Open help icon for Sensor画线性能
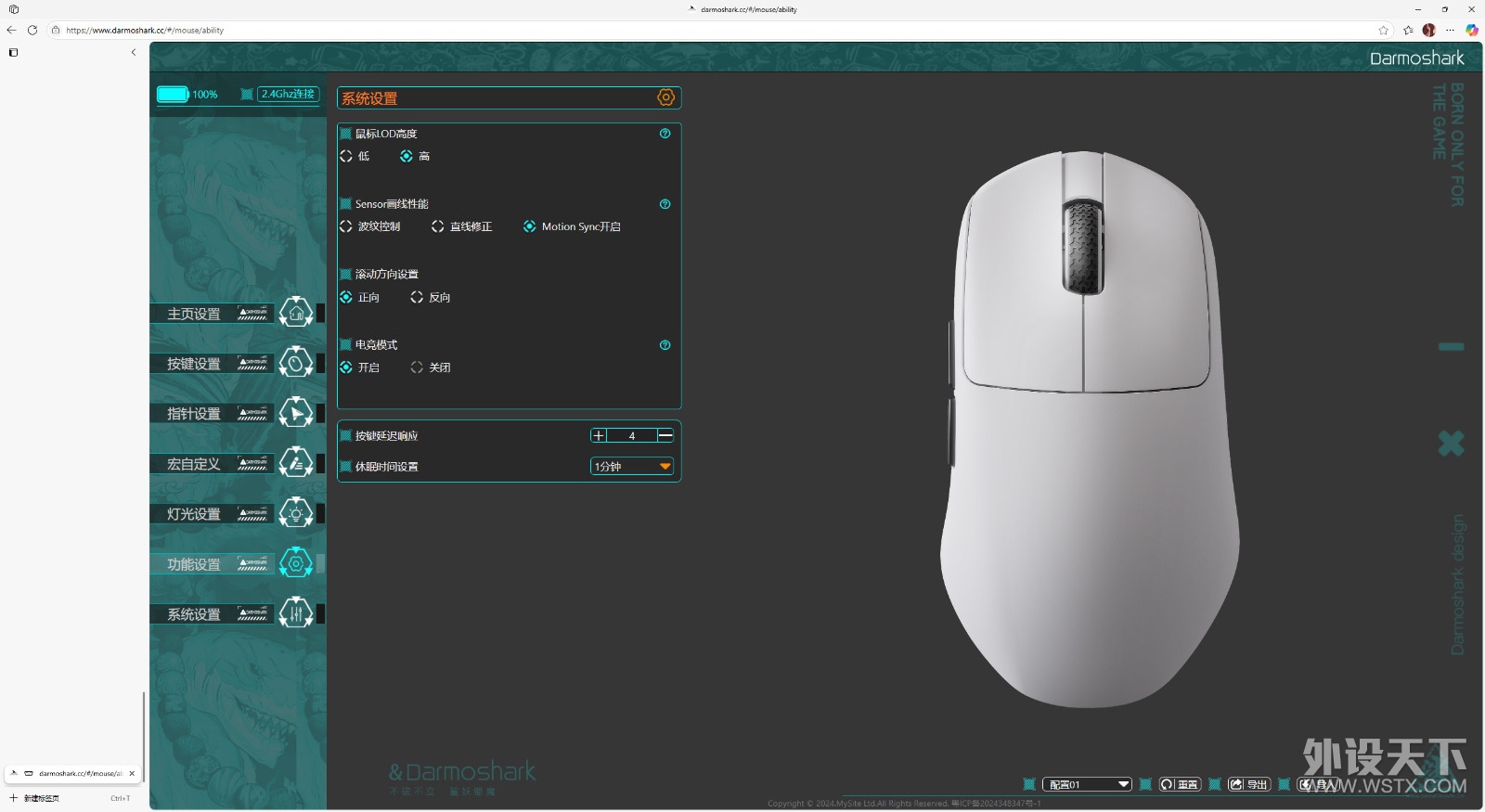 coord(665,204)
